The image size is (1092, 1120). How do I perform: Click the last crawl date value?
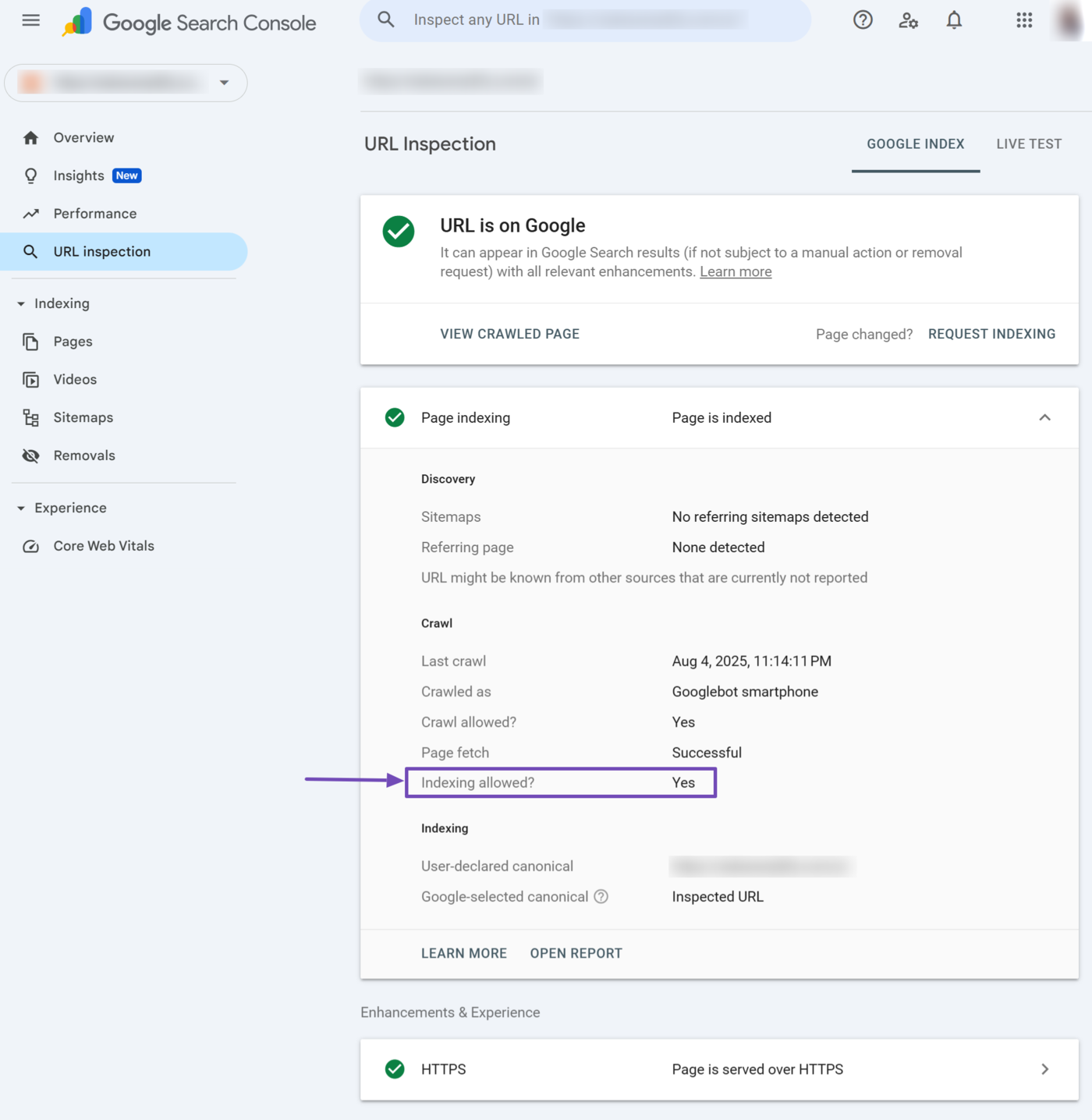[751, 661]
